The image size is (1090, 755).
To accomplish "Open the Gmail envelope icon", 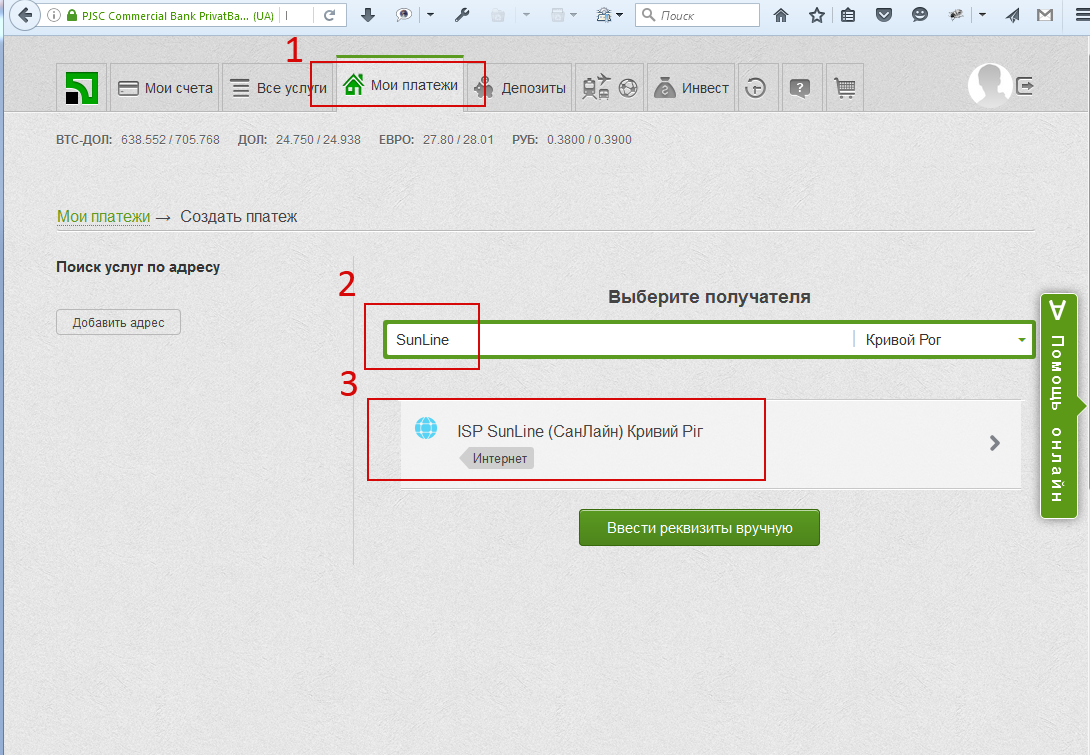I will tap(1045, 15).
